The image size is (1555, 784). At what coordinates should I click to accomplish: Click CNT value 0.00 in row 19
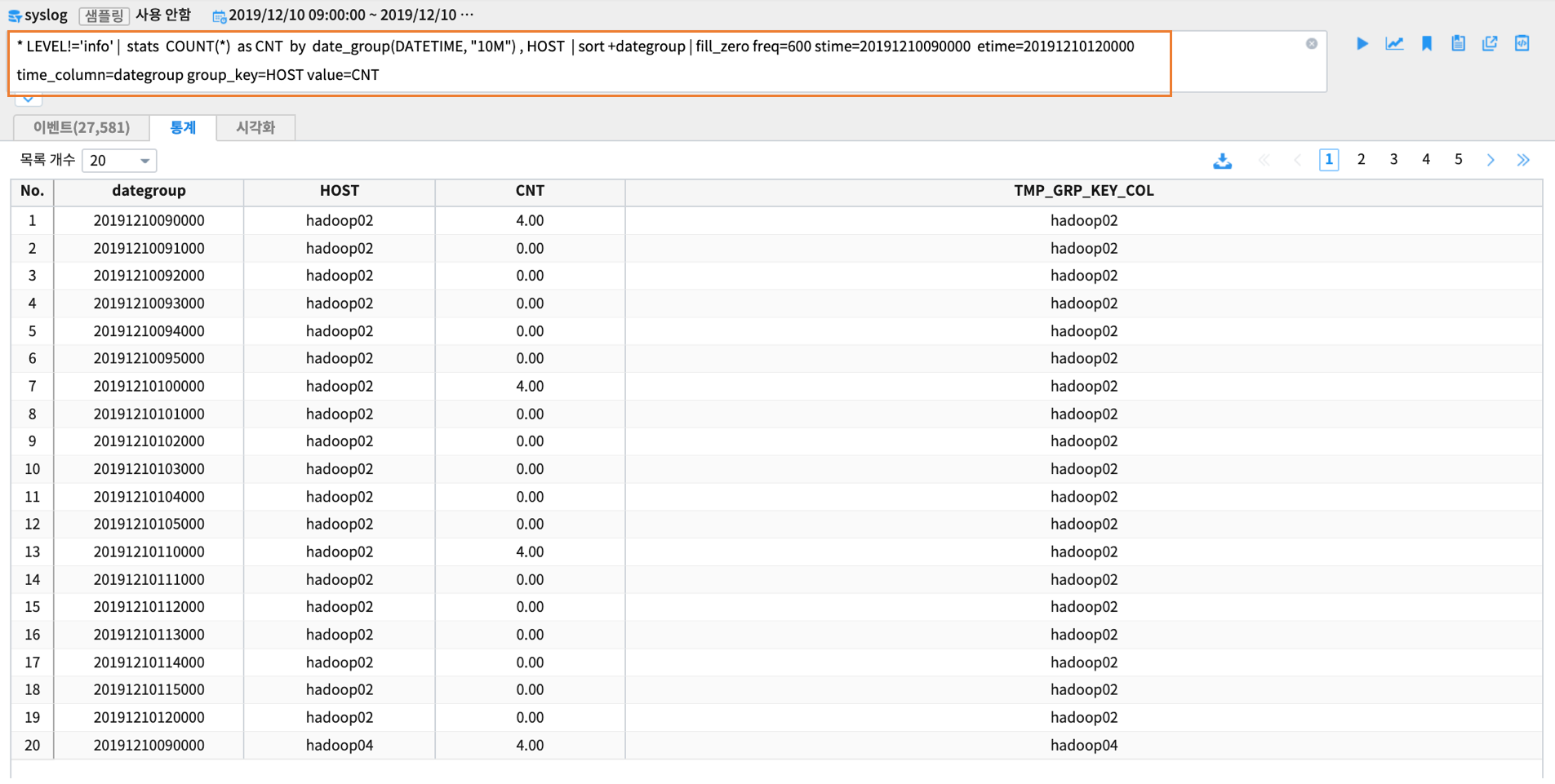pos(530,718)
